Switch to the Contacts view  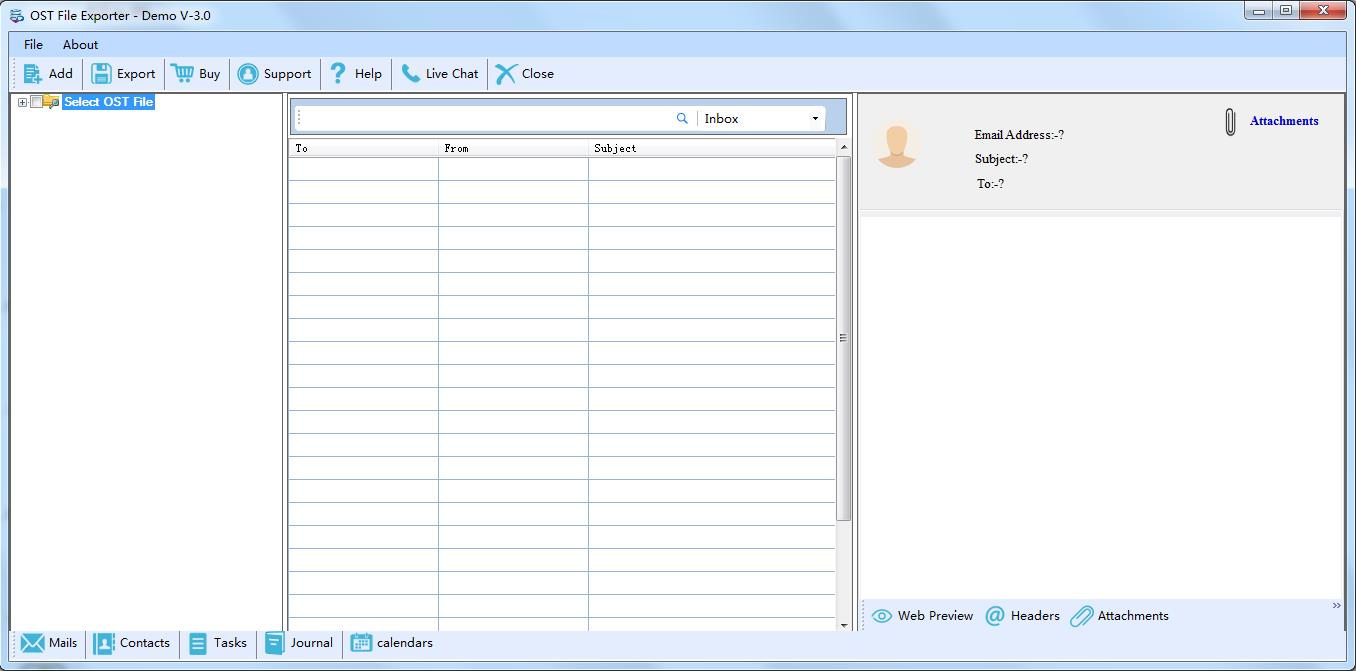click(131, 643)
